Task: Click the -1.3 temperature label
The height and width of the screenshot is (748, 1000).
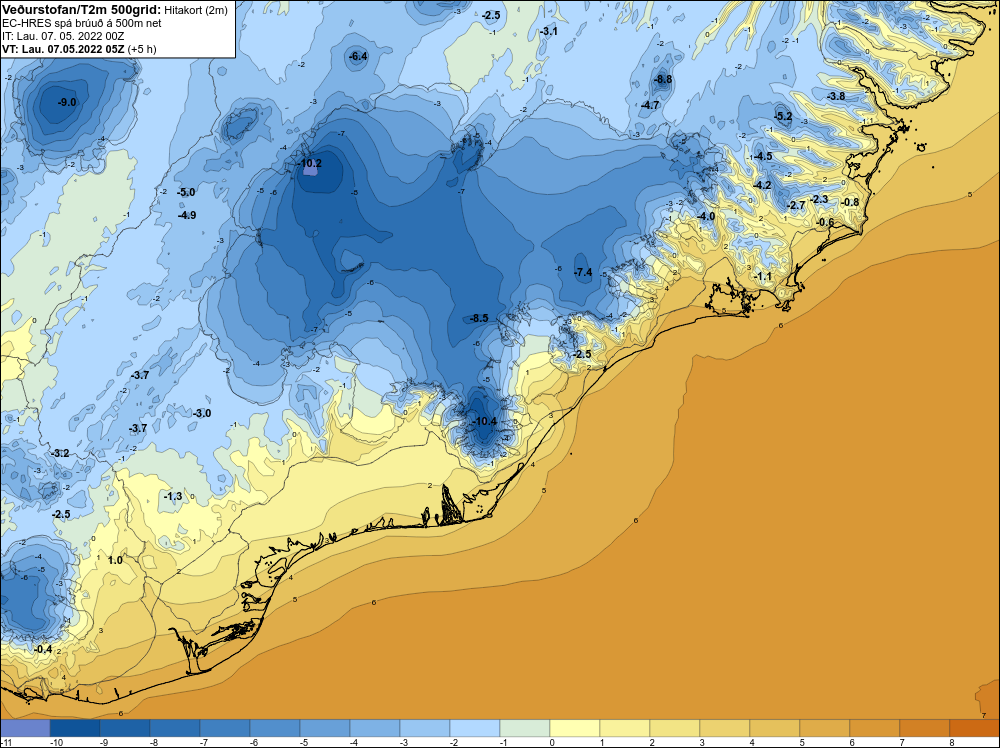Action: pos(173,496)
